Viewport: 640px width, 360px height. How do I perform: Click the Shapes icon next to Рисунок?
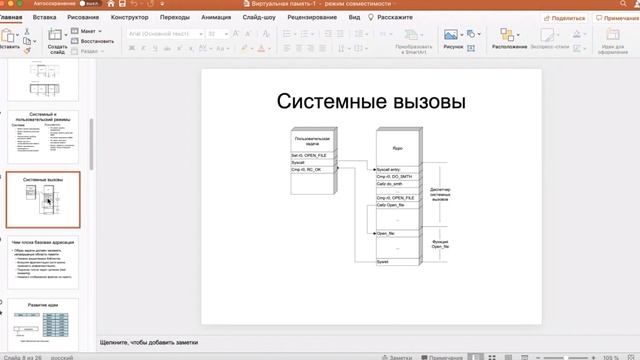(x=471, y=34)
